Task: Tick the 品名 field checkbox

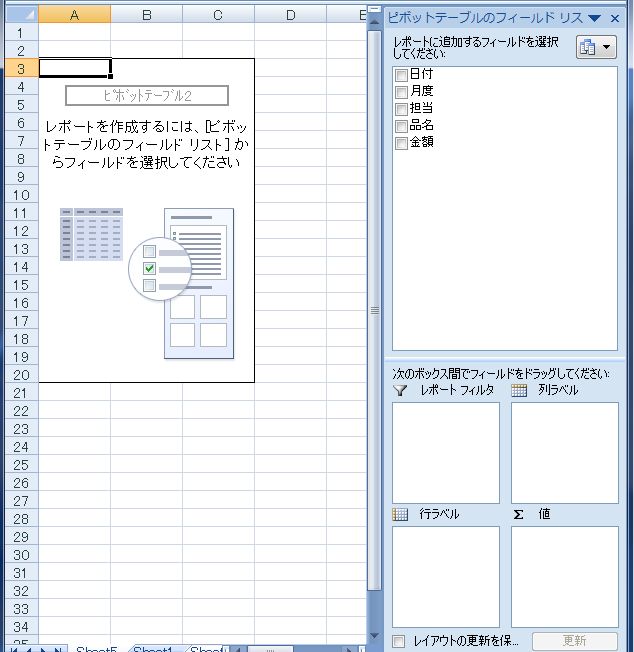Action: [401, 126]
